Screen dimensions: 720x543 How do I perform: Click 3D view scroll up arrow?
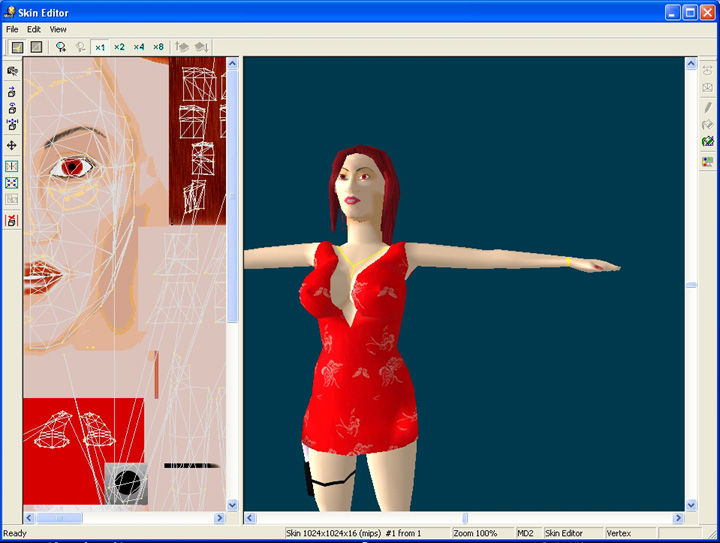click(x=691, y=63)
